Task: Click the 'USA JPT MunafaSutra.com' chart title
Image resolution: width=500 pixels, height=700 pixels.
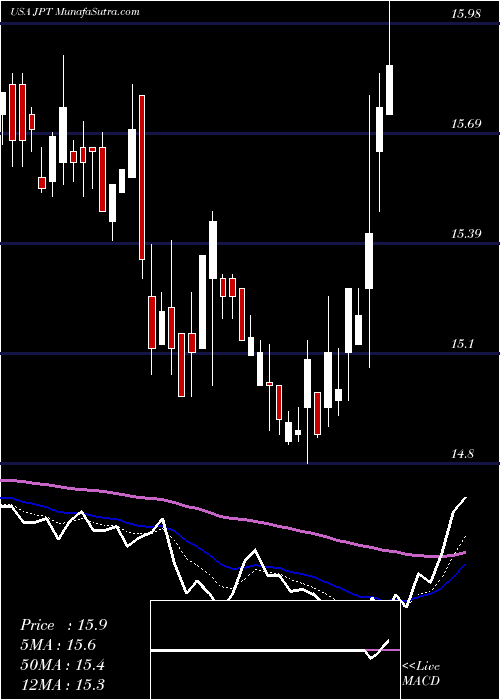Action: [75, 12]
